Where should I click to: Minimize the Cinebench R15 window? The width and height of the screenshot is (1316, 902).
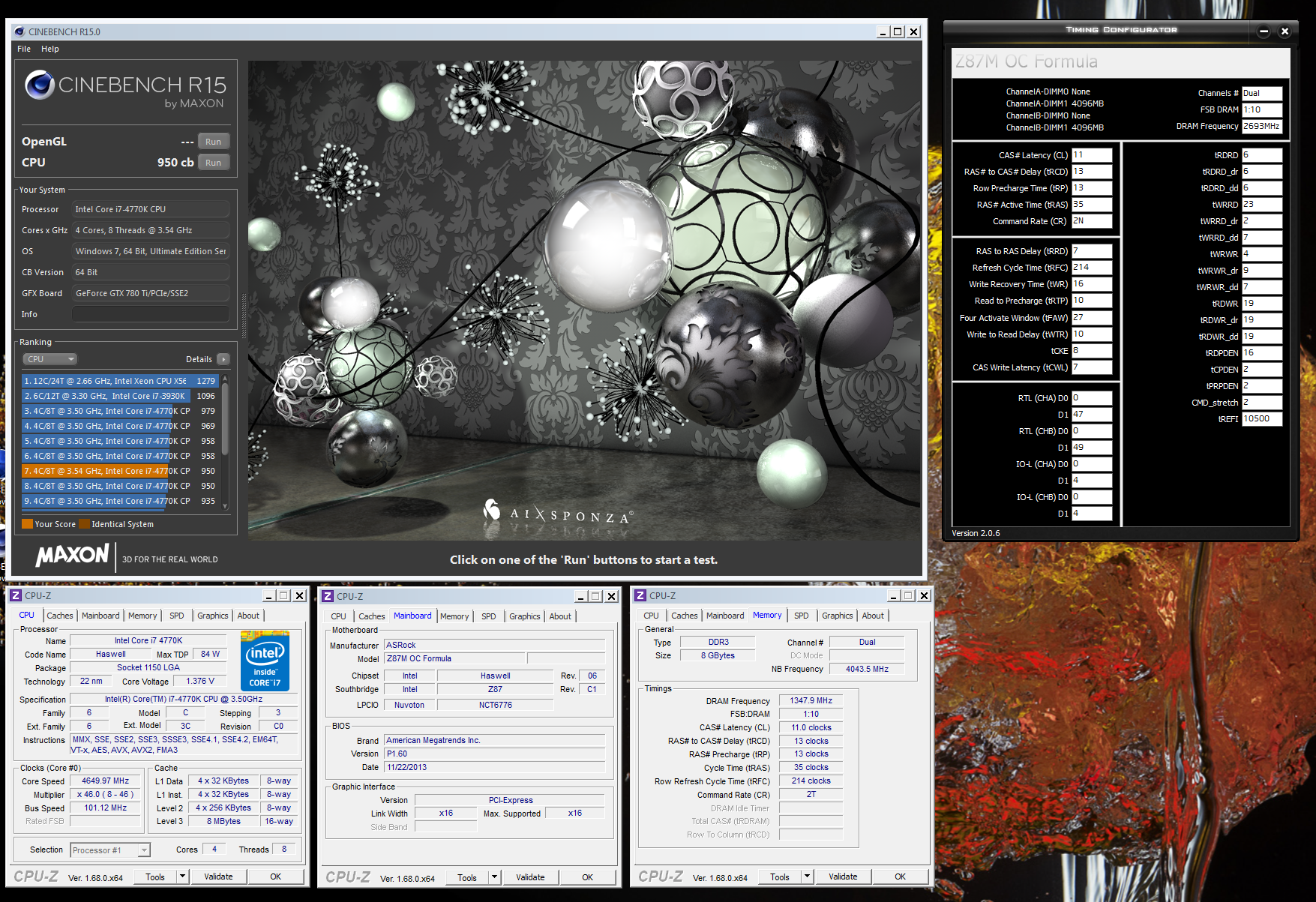click(883, 31)
